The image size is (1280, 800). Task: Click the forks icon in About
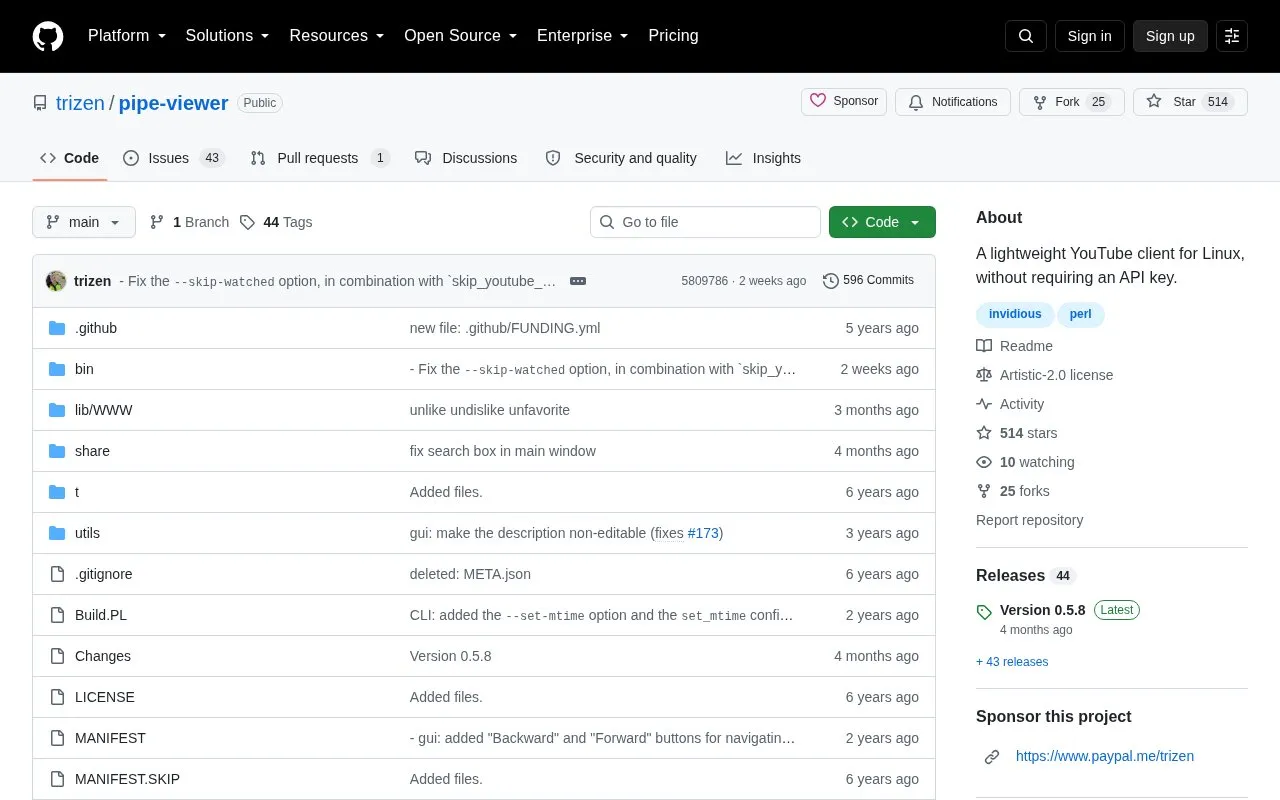pyautogui.click(x=984, y=491)
